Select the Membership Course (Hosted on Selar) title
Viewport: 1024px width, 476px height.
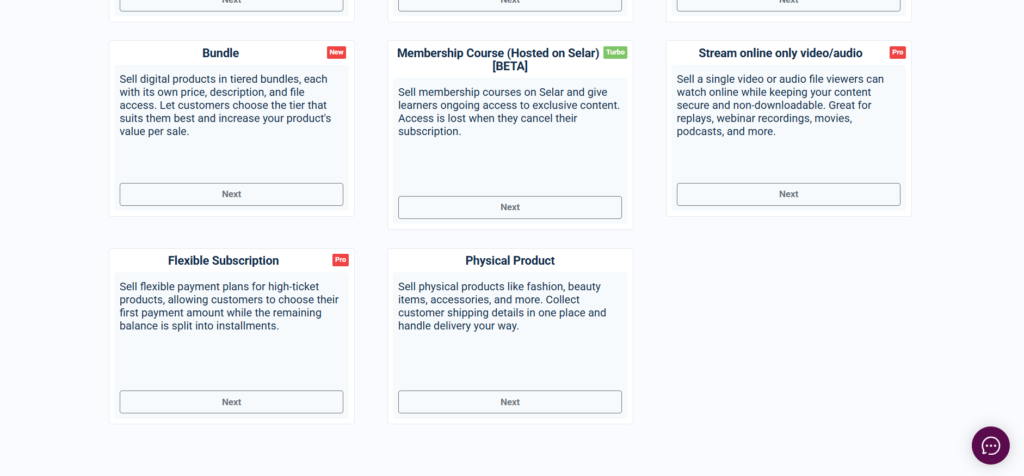(x=498, y=59)
